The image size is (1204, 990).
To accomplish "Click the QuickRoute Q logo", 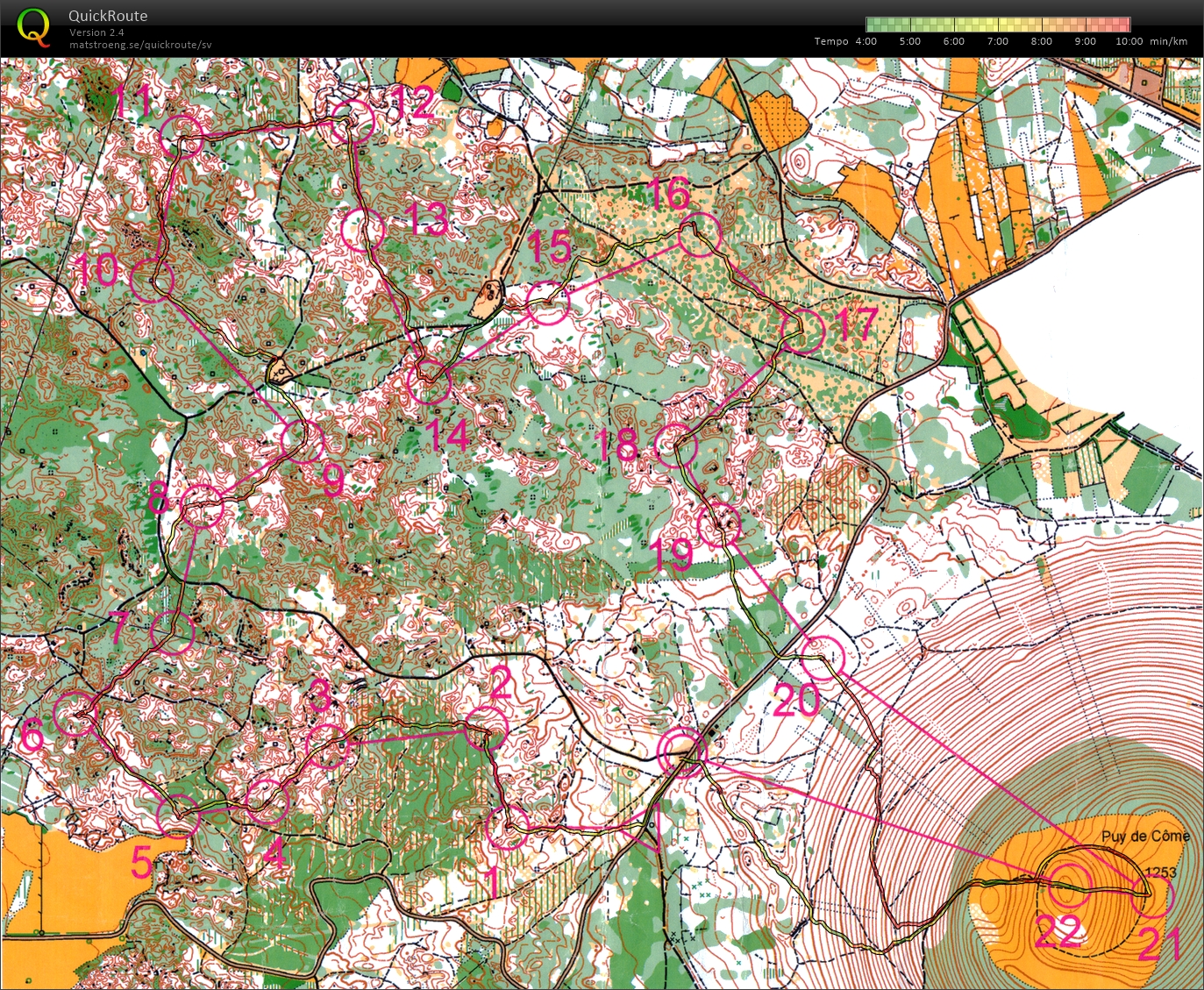I will coord(34,25).
